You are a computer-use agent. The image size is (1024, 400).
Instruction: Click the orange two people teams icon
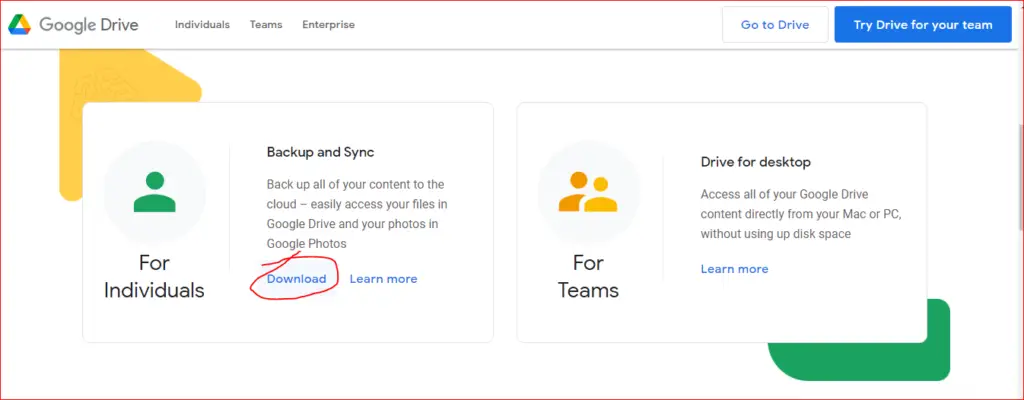point(588,192)
